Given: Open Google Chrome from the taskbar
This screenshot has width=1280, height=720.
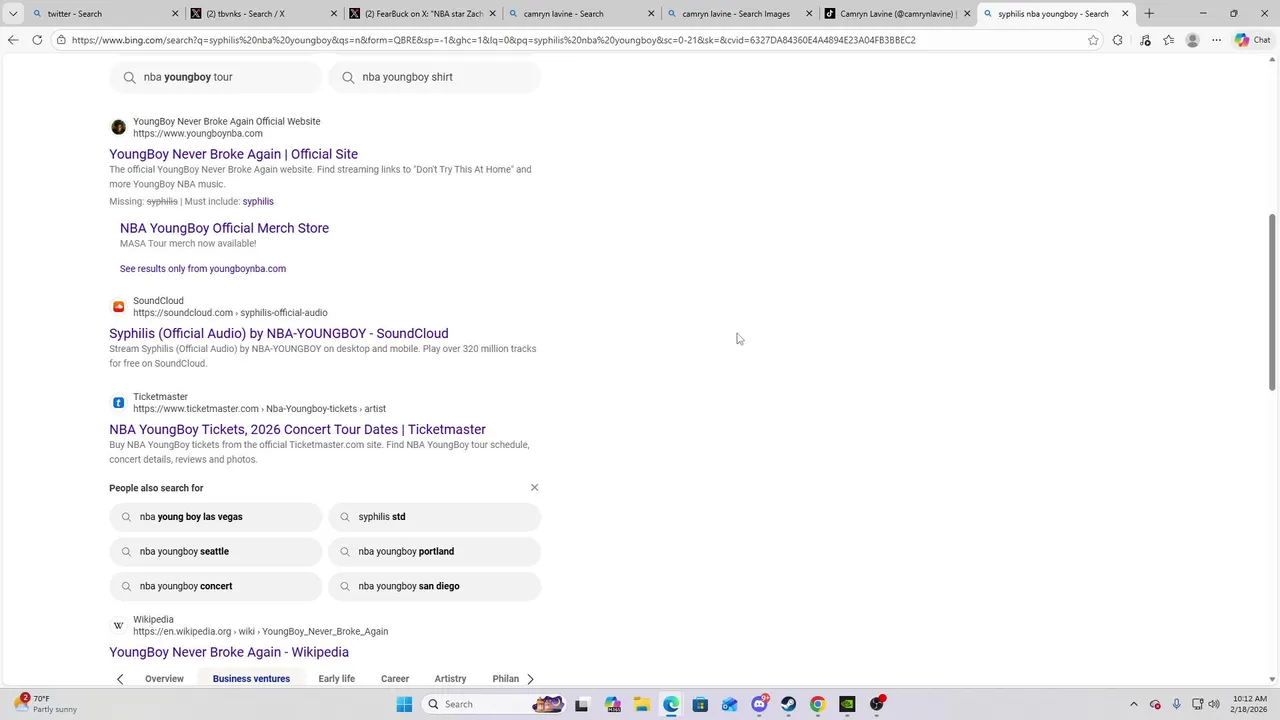Looking at the screenshot, I should click(817, 704).
